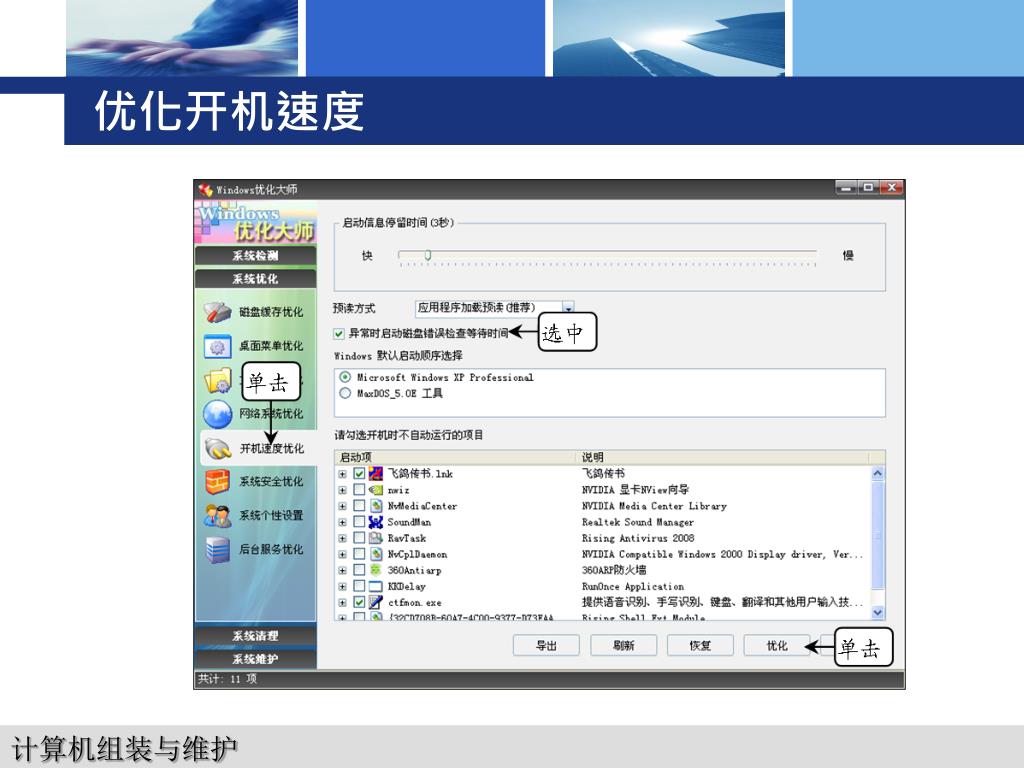Click the nwiz NVIDIA icon

tap(376, 490)
